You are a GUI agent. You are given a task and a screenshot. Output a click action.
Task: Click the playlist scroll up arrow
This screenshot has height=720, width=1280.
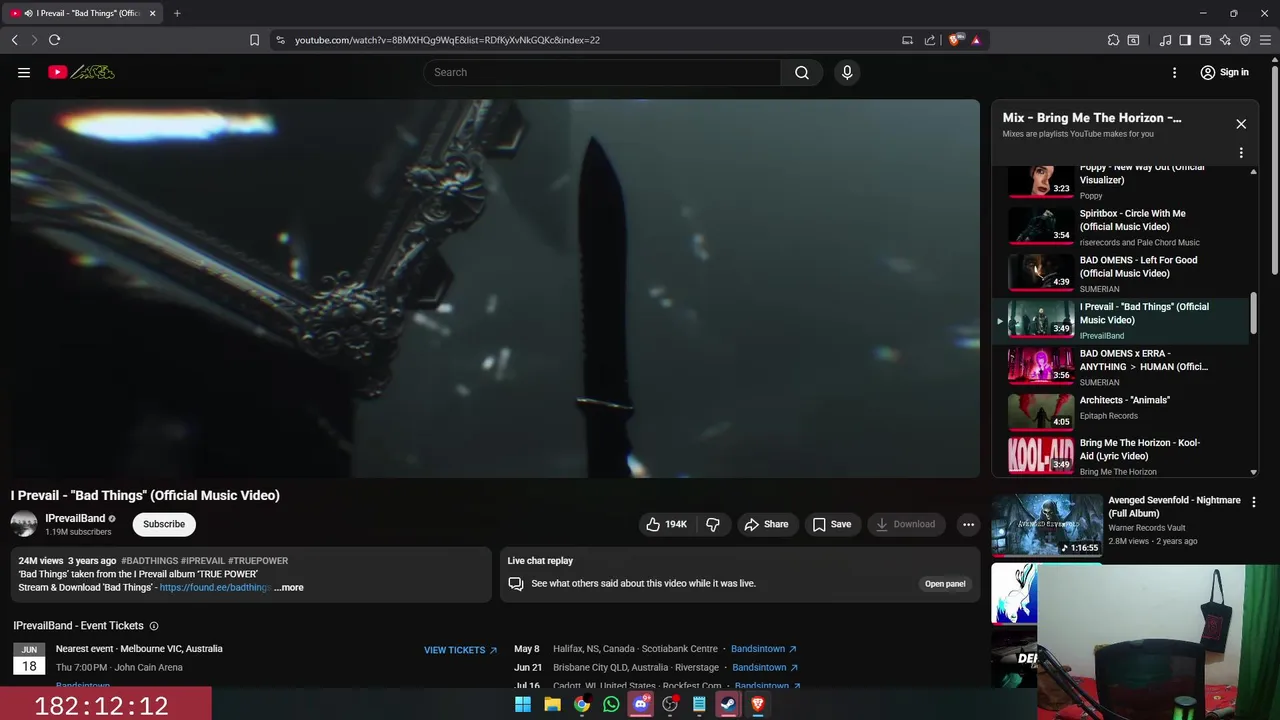pos(1254,172)
